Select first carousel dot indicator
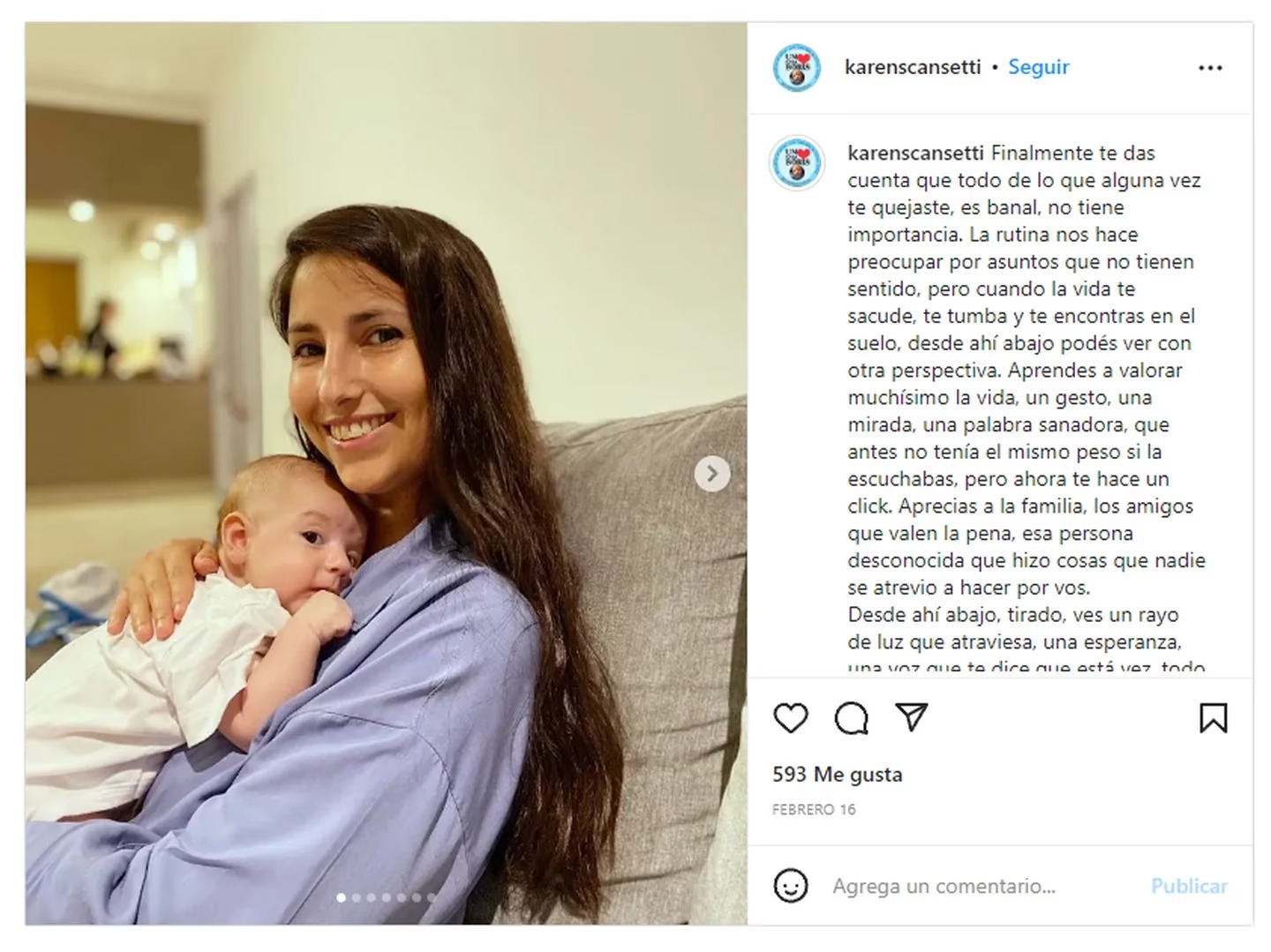 tap(342, 897)
